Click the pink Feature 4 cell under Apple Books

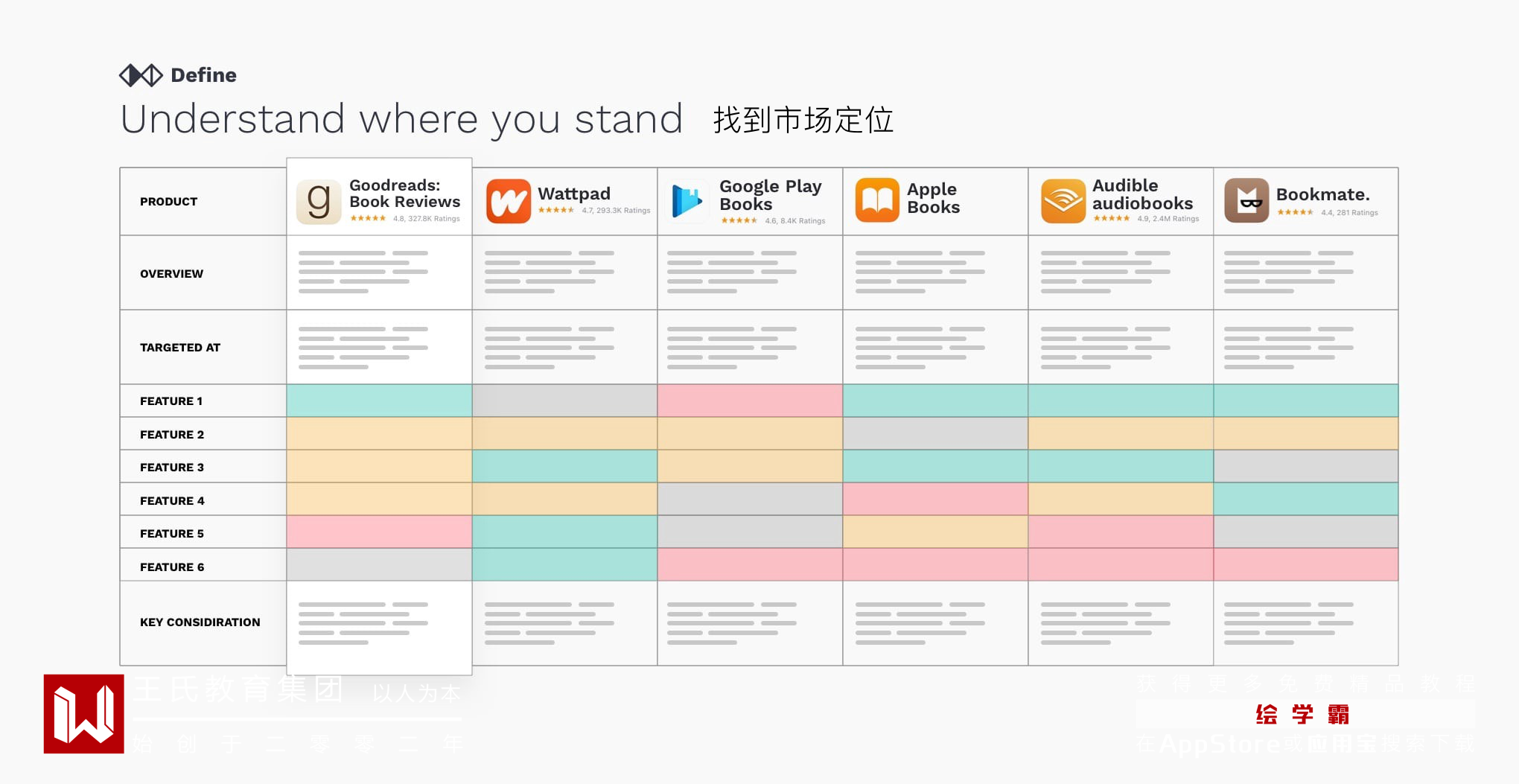(935, 499)
